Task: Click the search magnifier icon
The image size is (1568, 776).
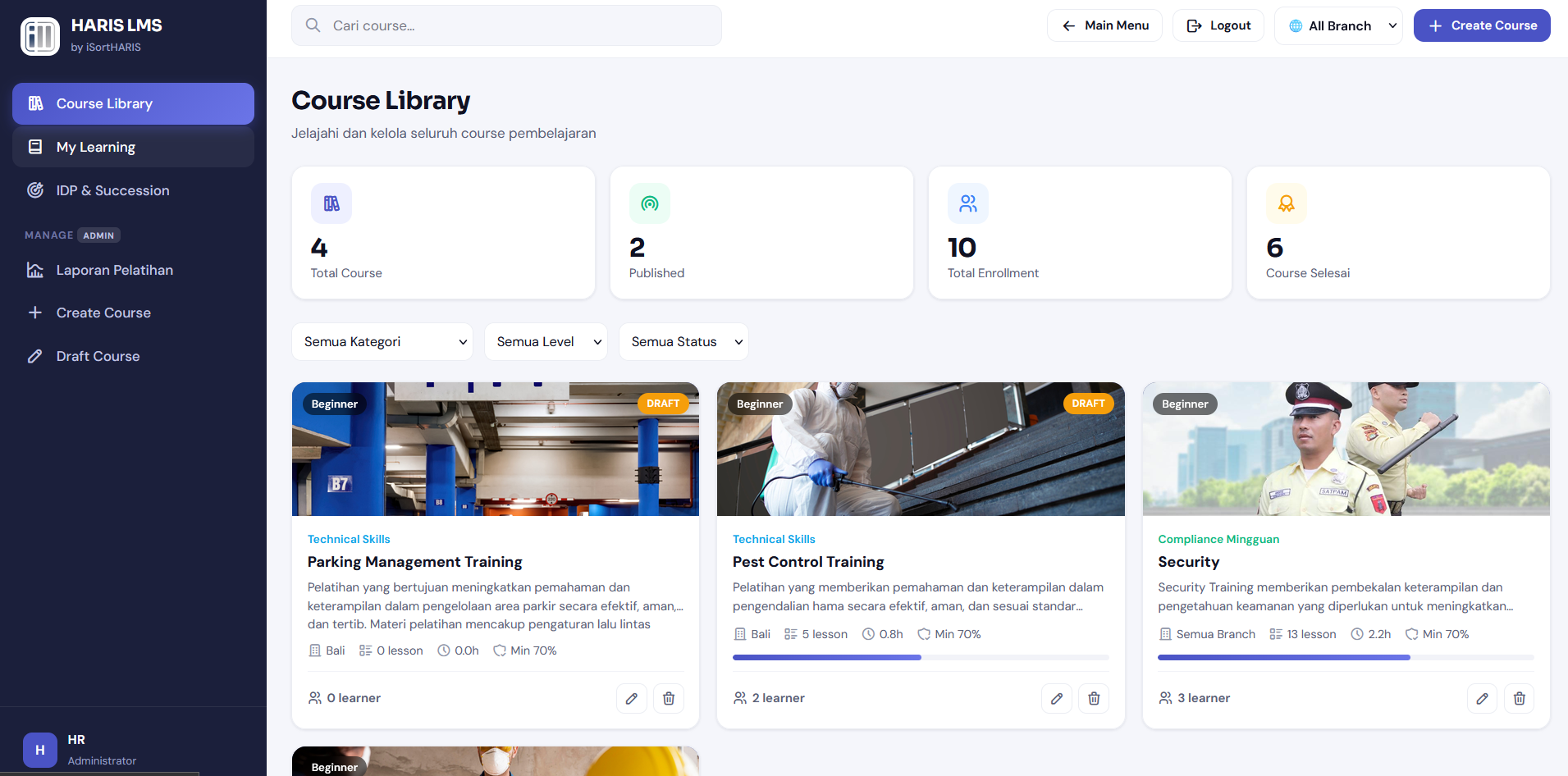Action: pyautogui.click(x=313, y=25)
